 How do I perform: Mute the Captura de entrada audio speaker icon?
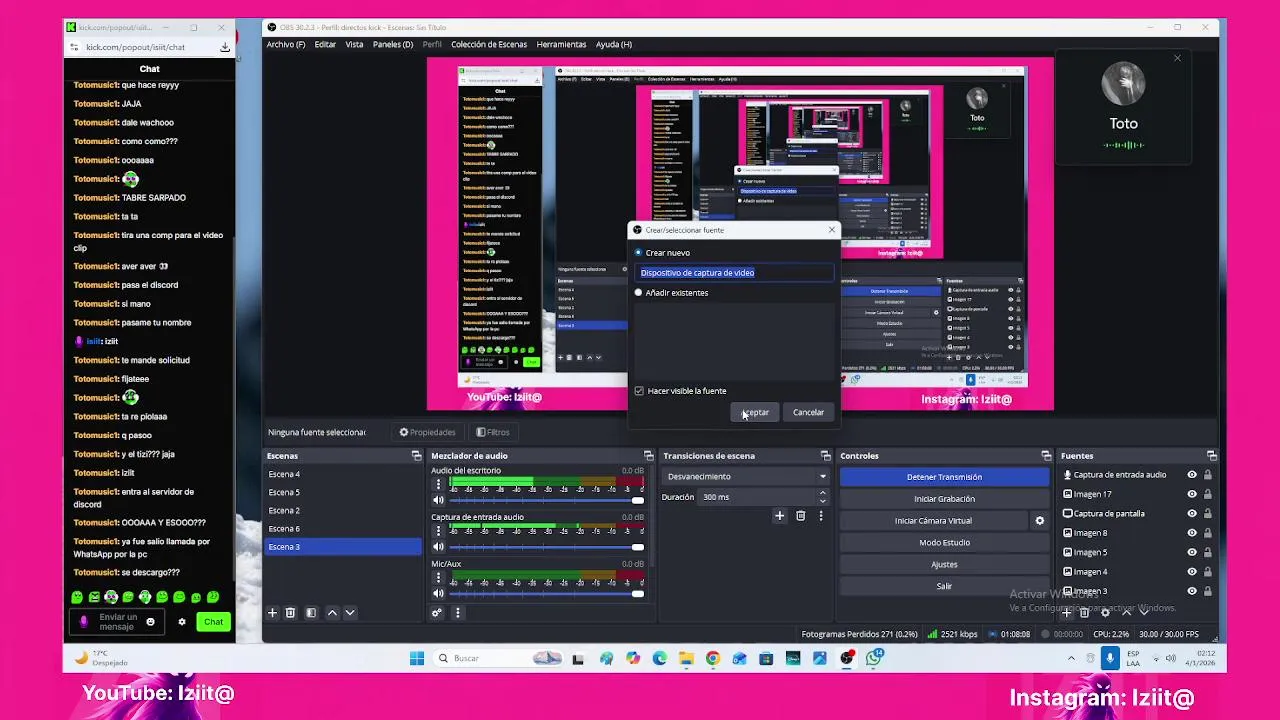[x=438, y=547]
